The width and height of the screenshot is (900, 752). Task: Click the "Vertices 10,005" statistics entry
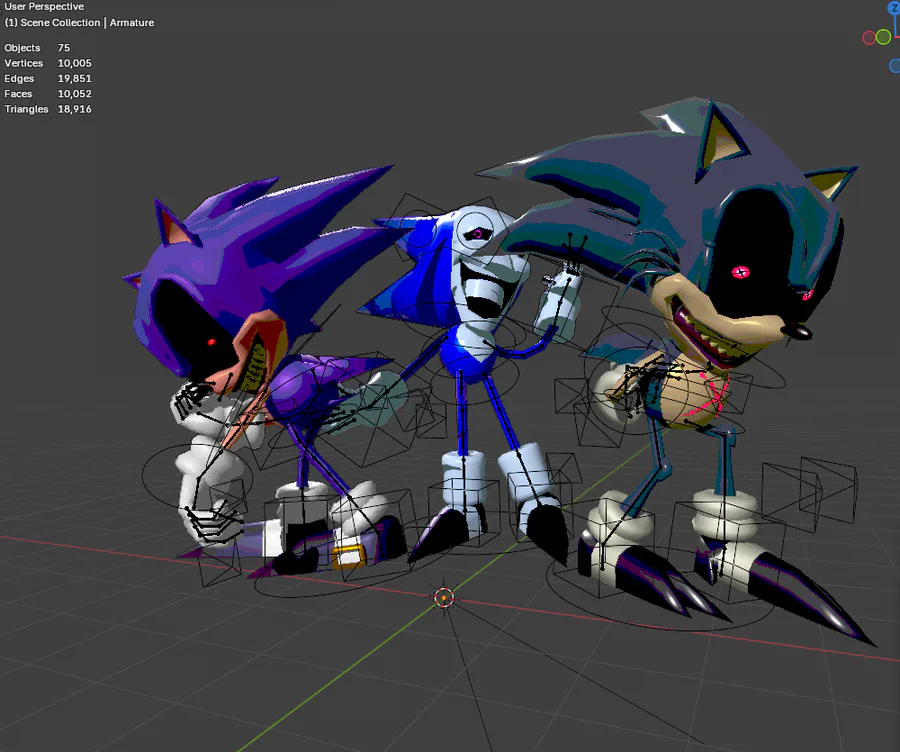(48, 63)
